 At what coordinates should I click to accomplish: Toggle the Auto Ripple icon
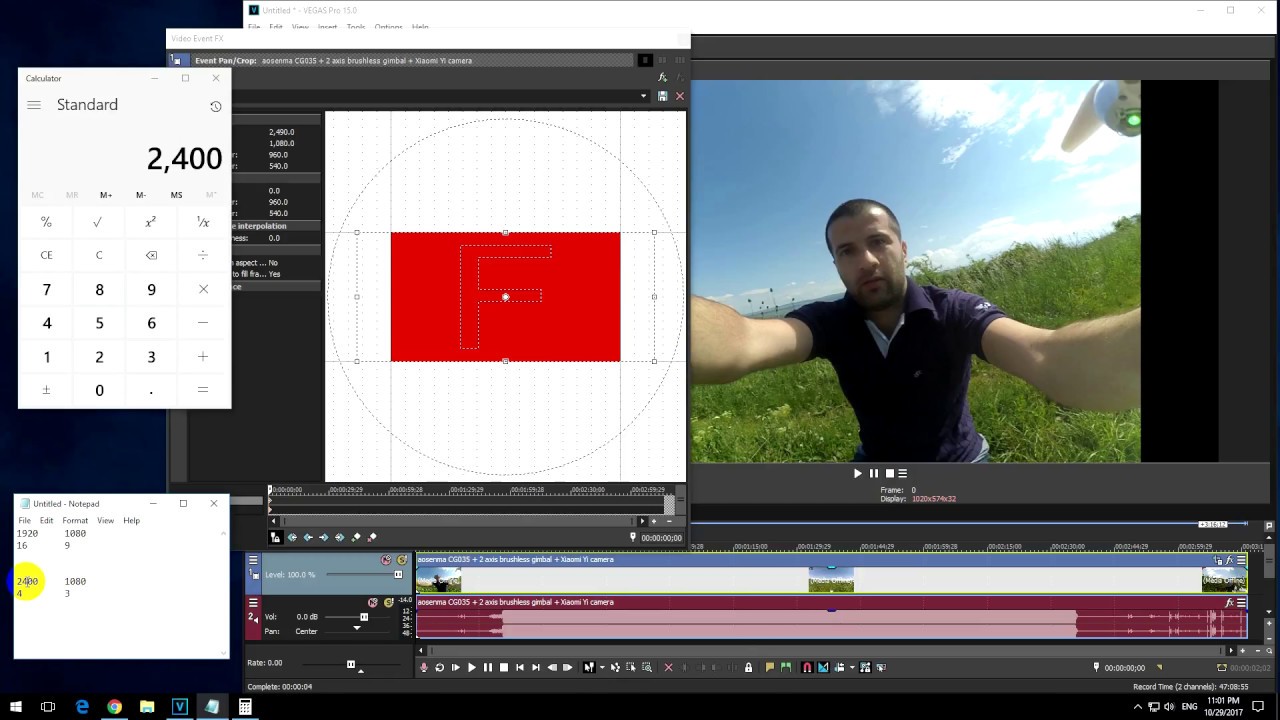click(838, 667)
